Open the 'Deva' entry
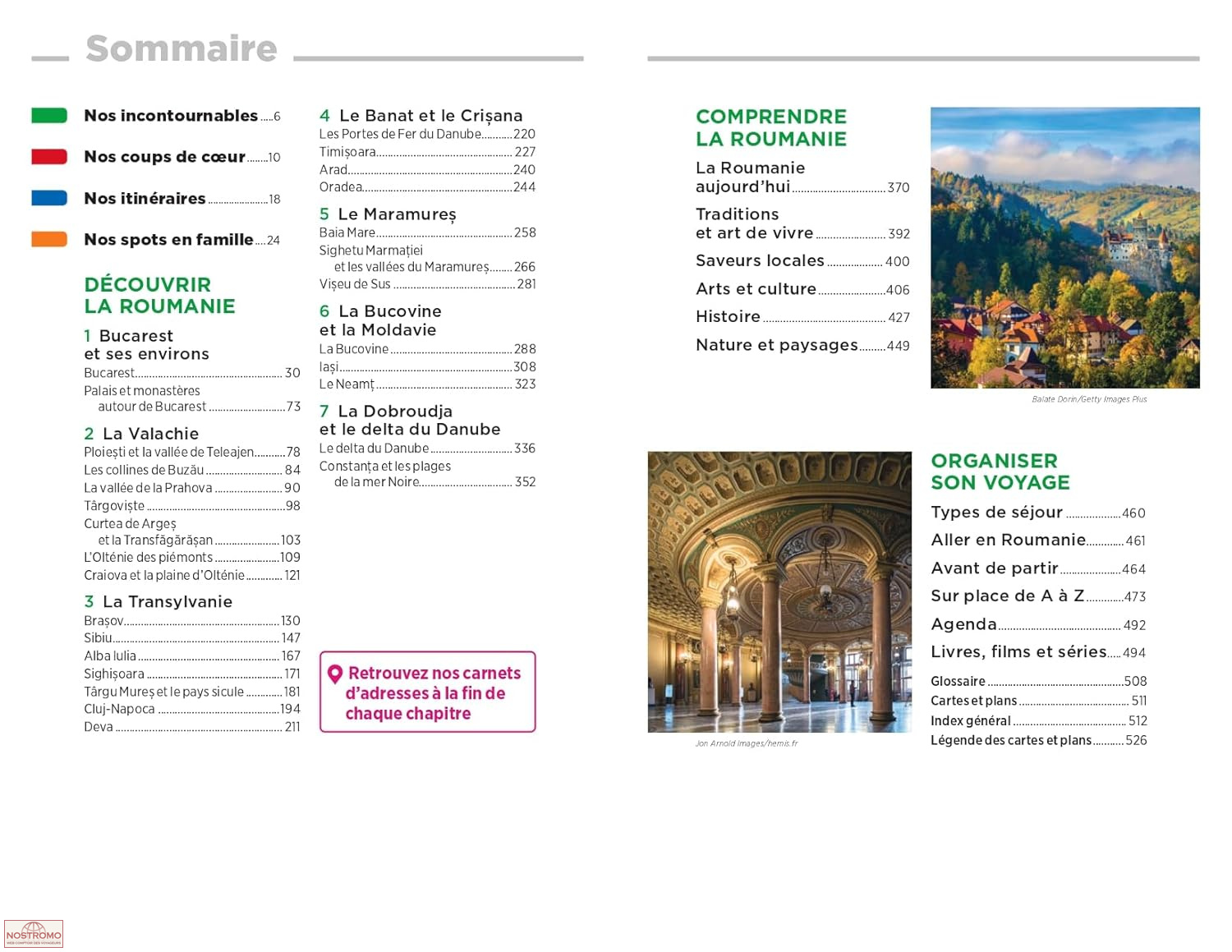 (192, 727)
